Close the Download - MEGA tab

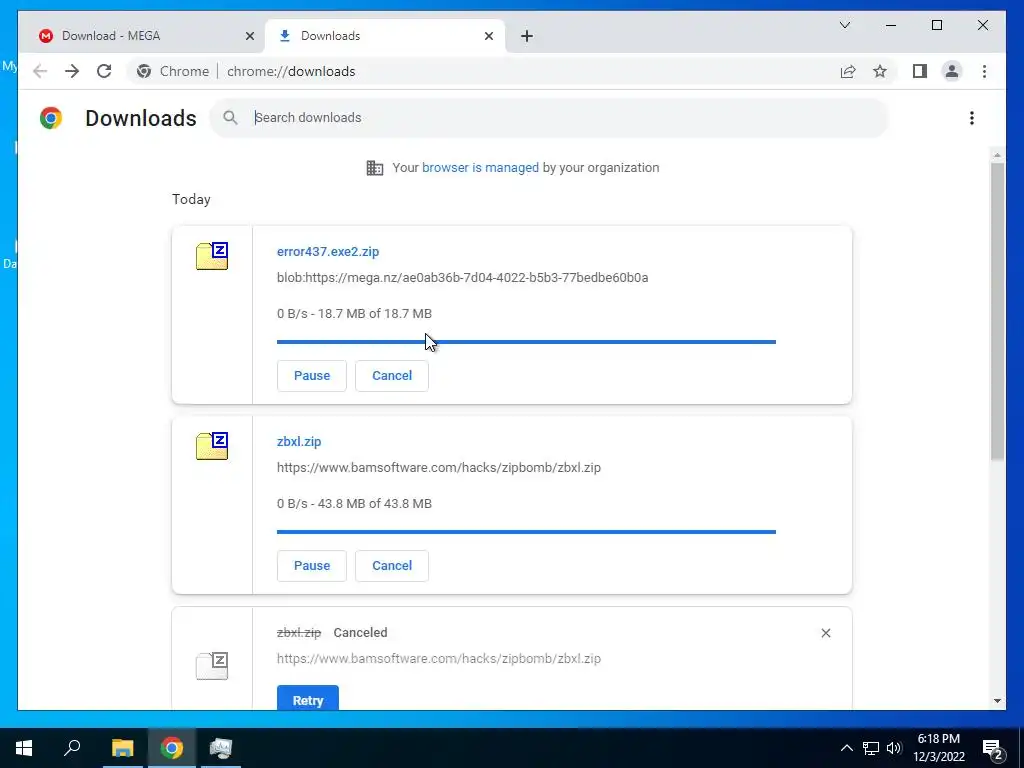pos(249,36)
